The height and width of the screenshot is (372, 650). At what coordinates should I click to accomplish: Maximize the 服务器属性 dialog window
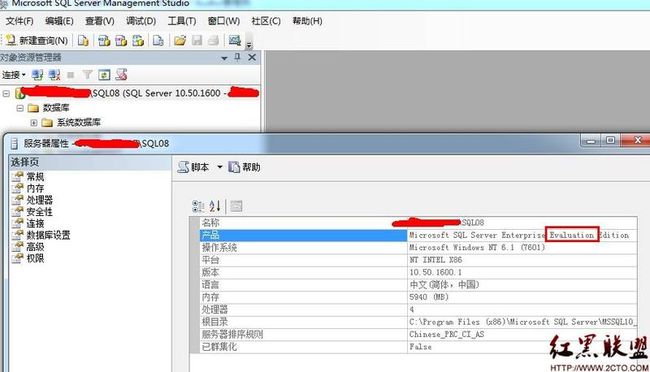coord(611,140)
